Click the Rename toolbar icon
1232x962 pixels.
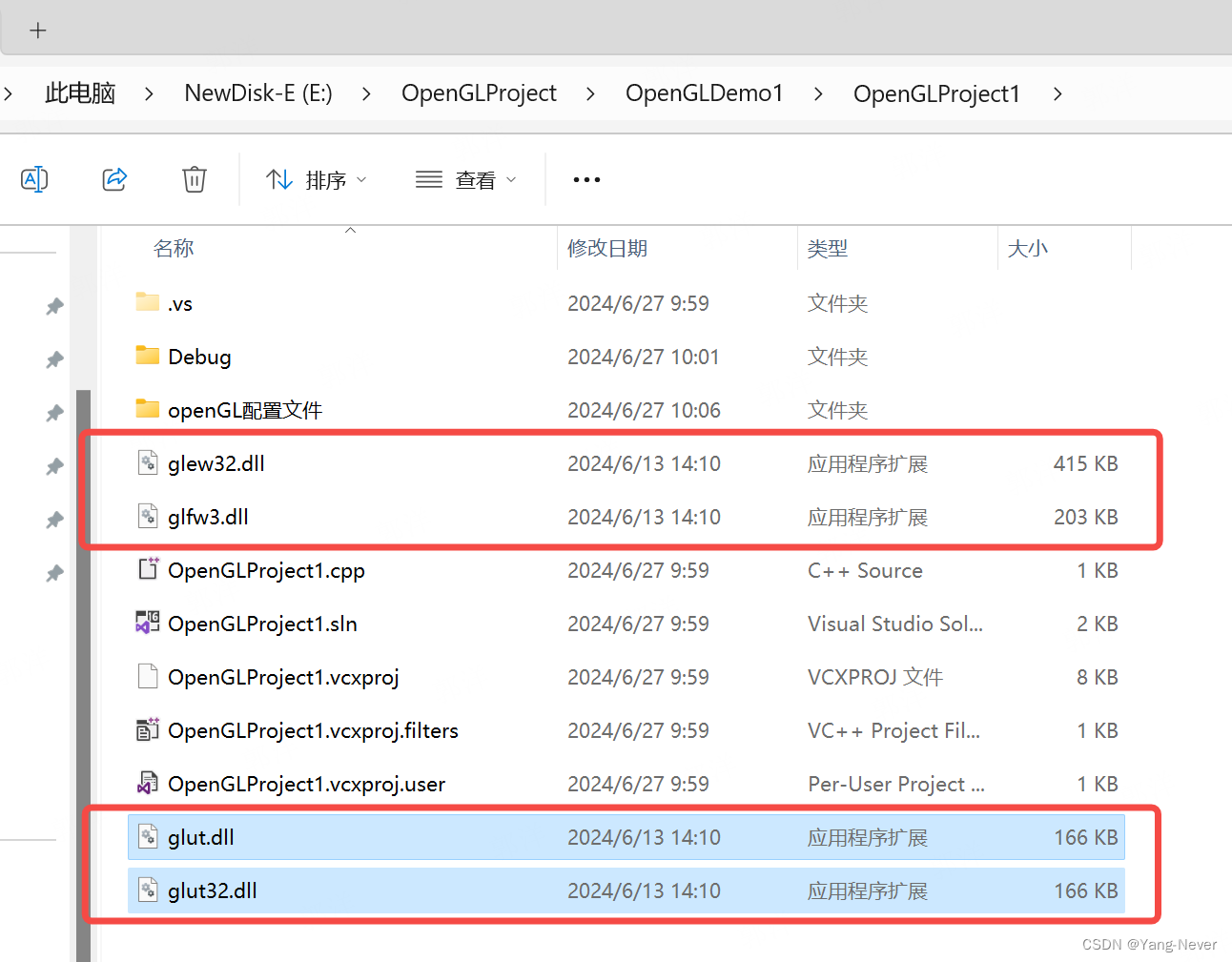(34, 179)
